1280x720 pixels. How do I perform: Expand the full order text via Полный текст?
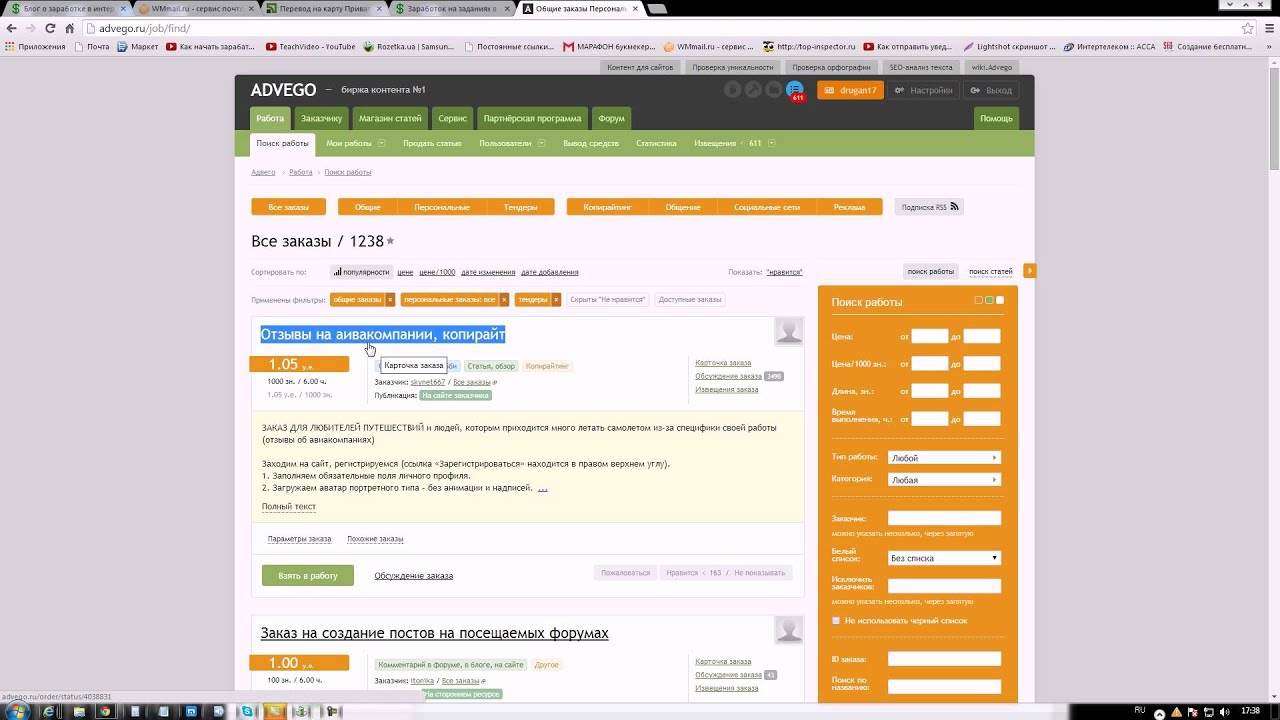pyautogui.click(x=289, y=507)
